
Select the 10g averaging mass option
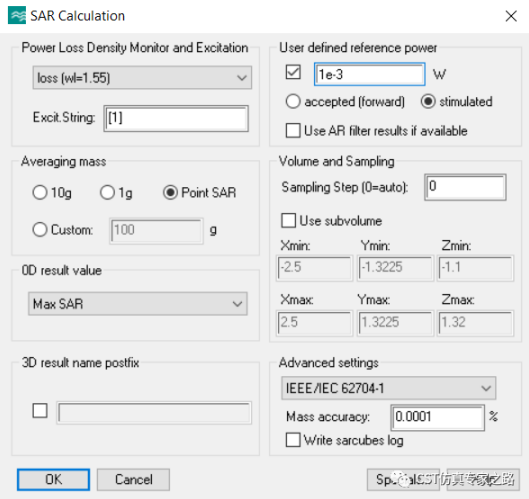point(39,193)
